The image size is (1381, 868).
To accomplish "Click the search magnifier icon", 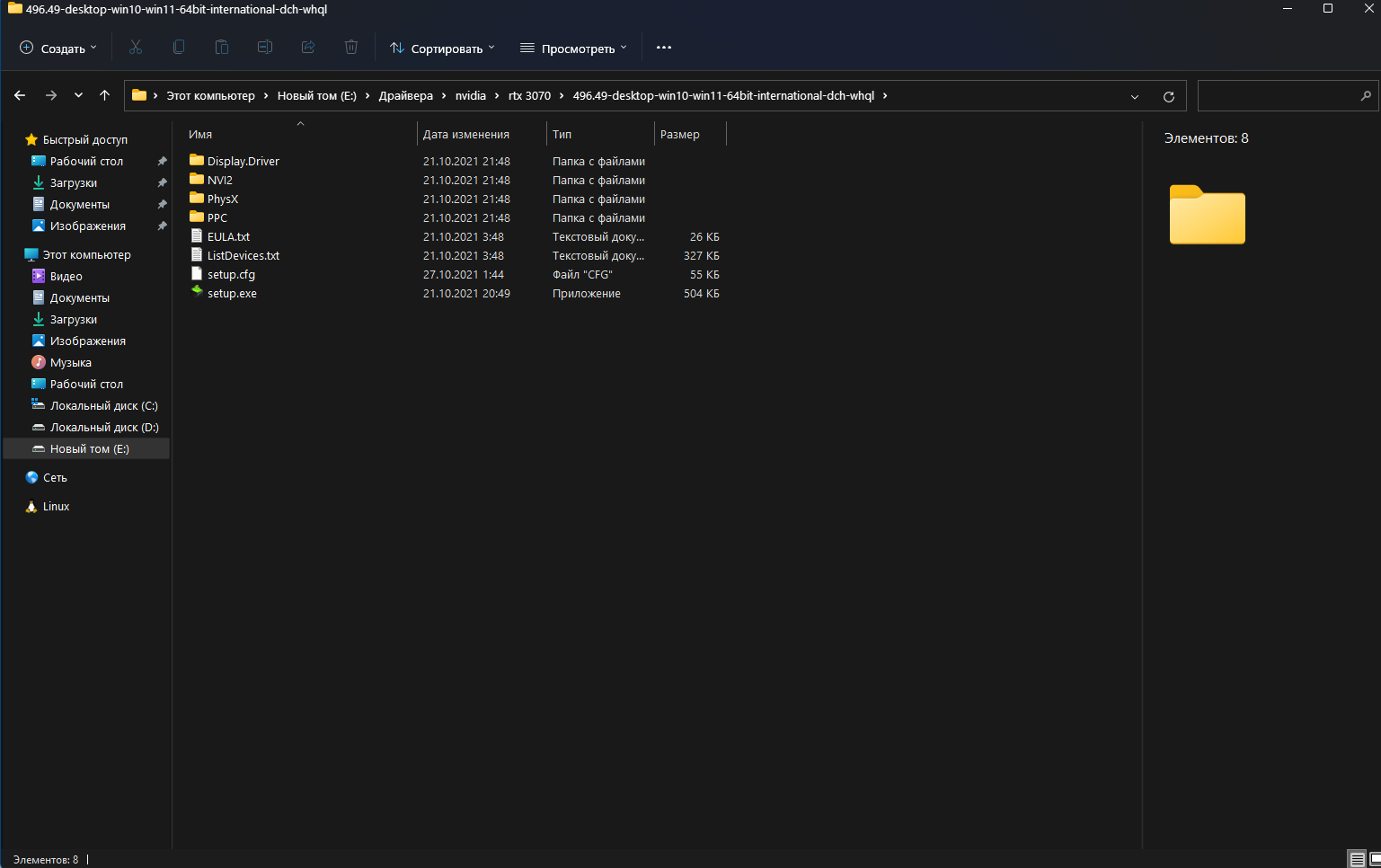I will tap(1366, 95).
